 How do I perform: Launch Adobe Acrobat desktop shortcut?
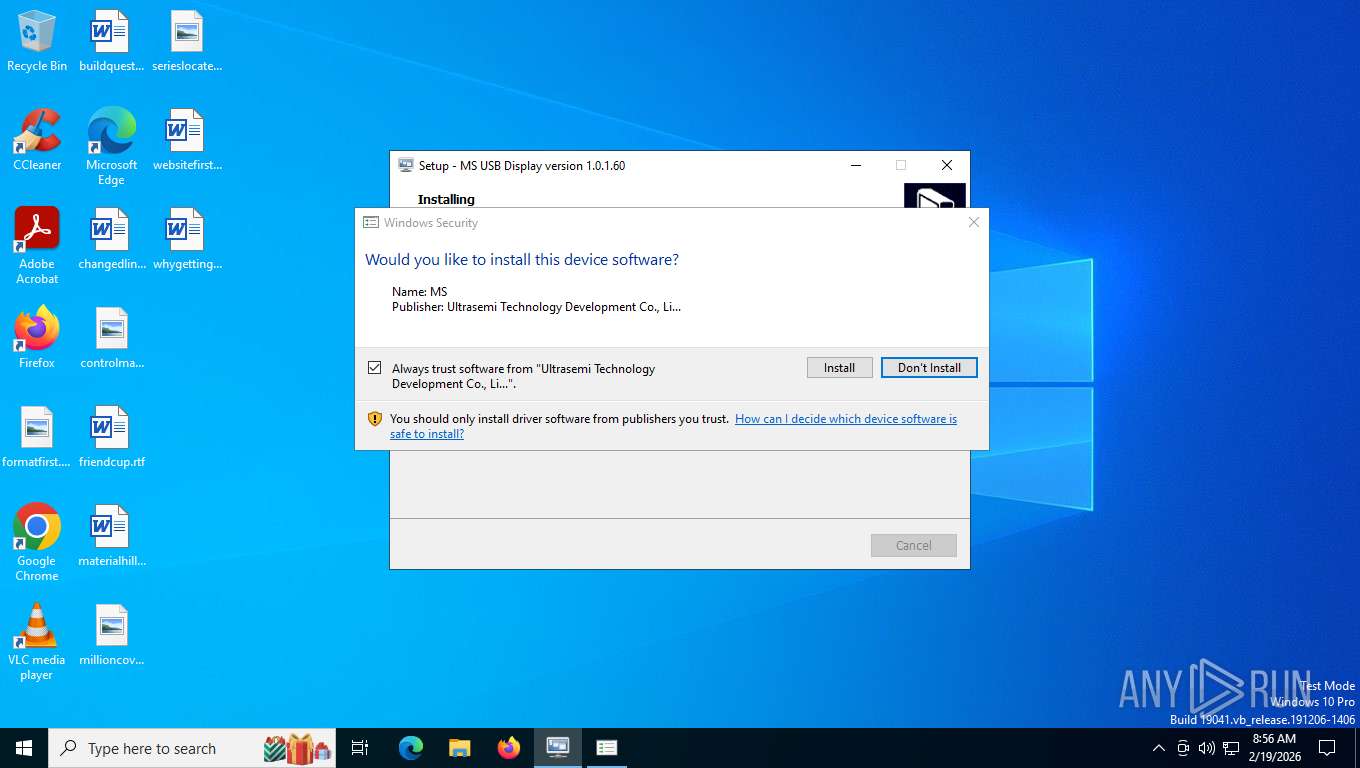tap(37, 246)
